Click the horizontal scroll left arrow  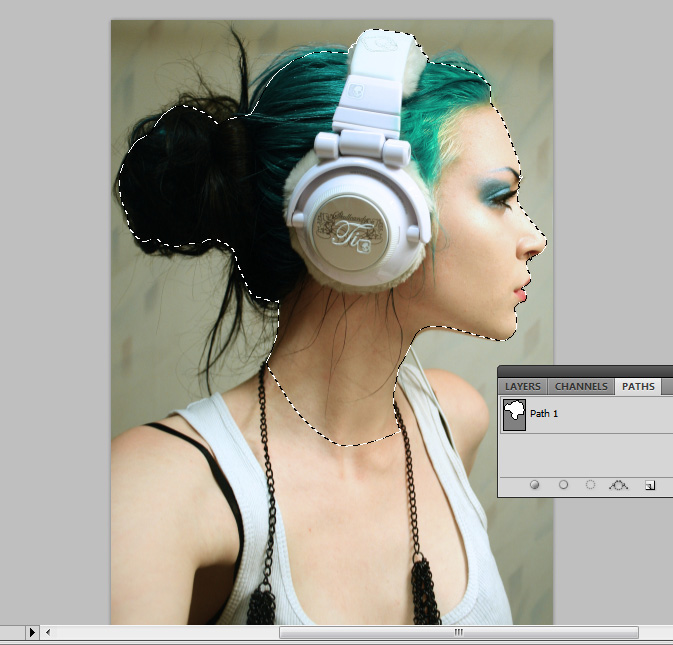point(49,632)
